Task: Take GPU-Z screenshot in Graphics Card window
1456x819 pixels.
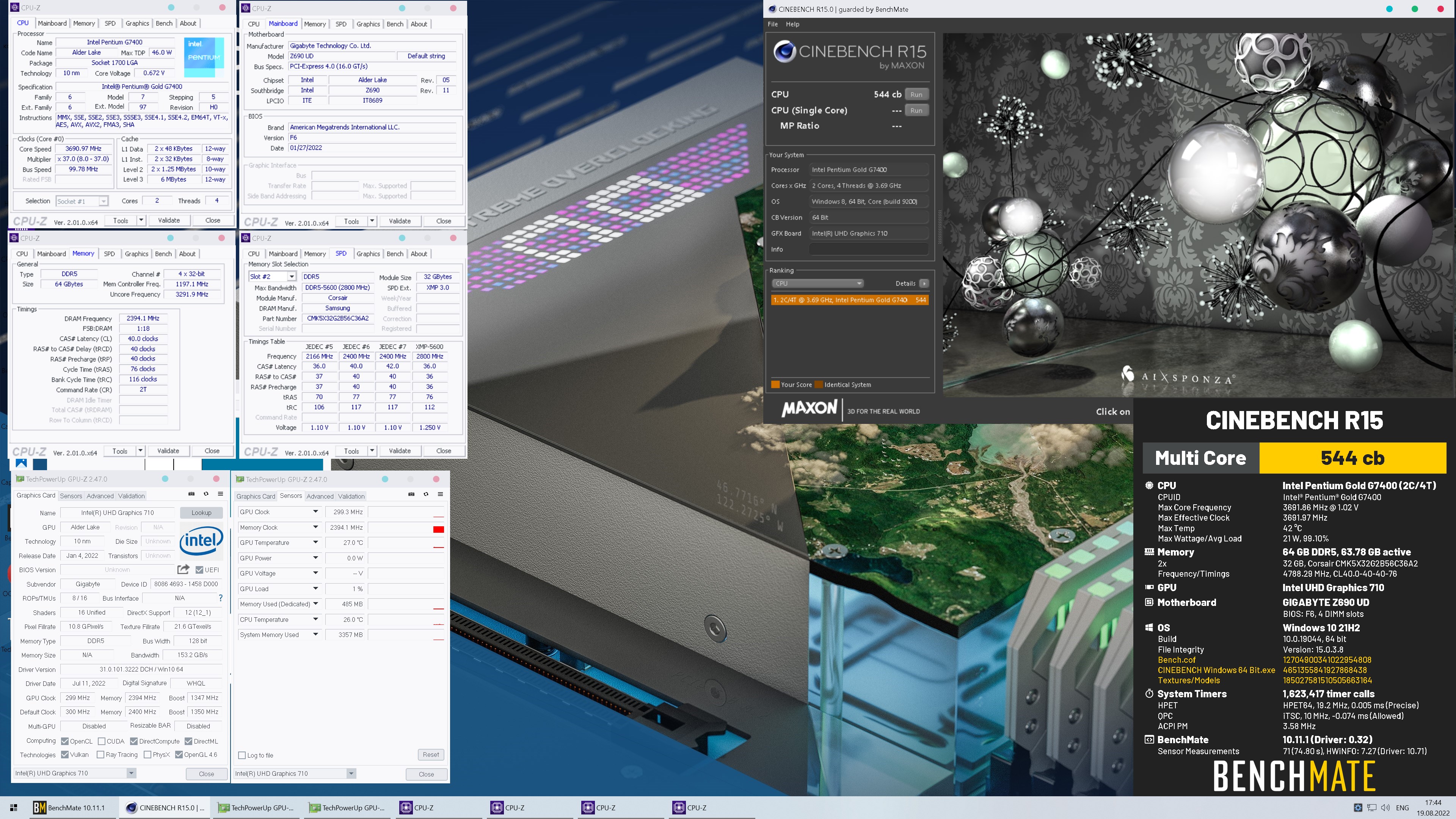Action: pos(191,493)
